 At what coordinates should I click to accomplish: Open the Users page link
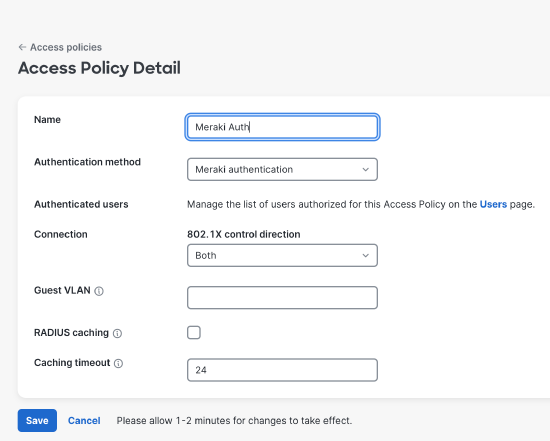493,204
